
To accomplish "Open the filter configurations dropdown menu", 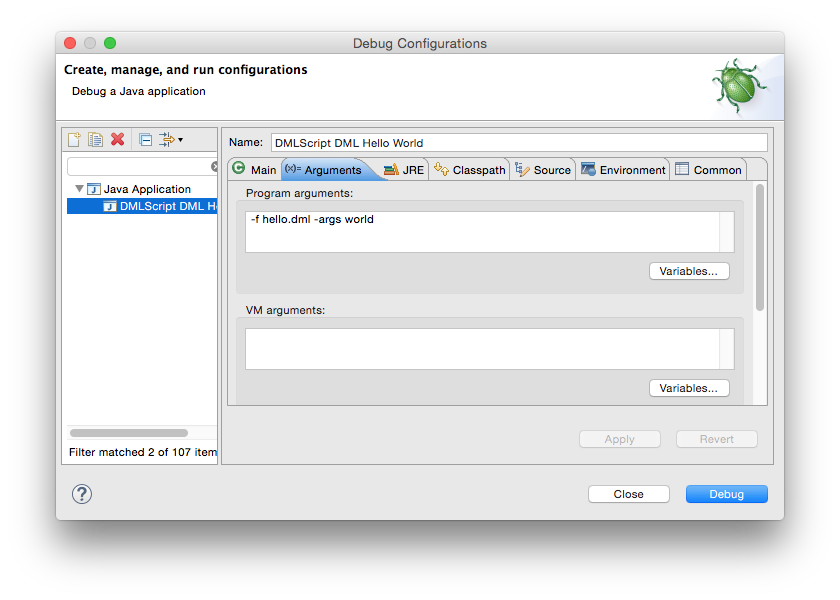I will click(170, 140).
